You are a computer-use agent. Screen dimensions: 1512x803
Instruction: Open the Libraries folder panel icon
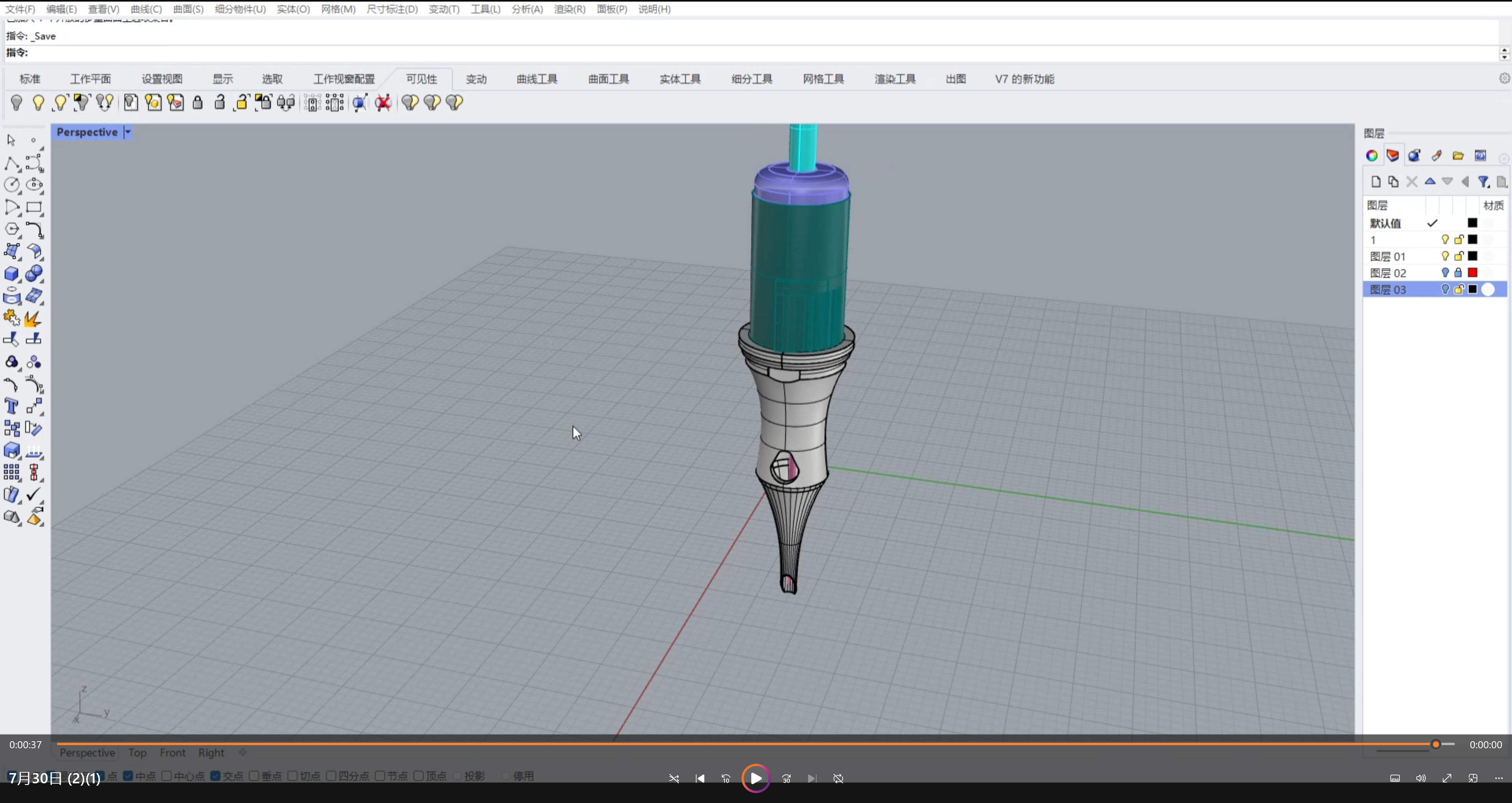pyautogui.click(x=1458, y=155)
